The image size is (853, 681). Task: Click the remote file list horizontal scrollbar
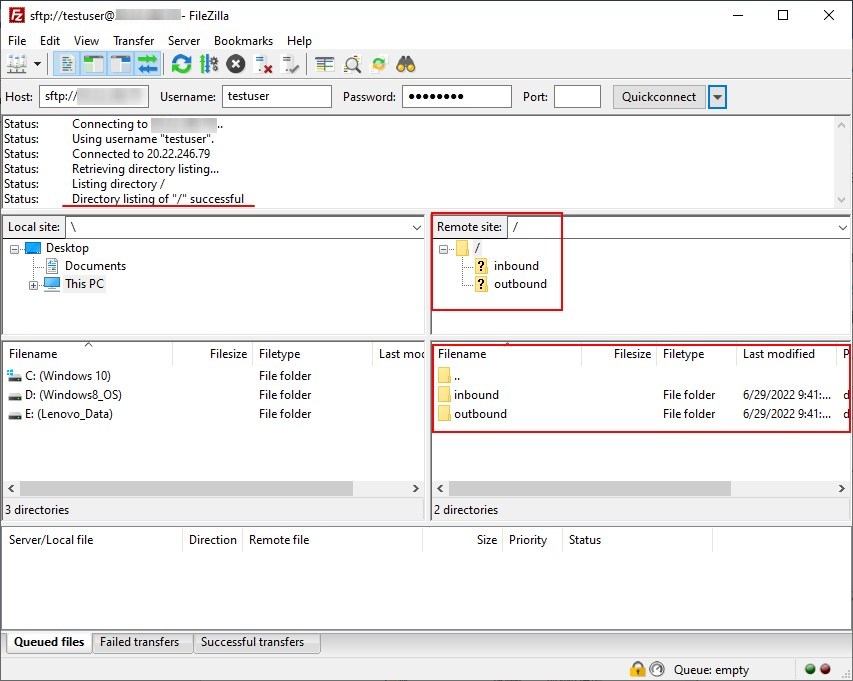[590, 488]
